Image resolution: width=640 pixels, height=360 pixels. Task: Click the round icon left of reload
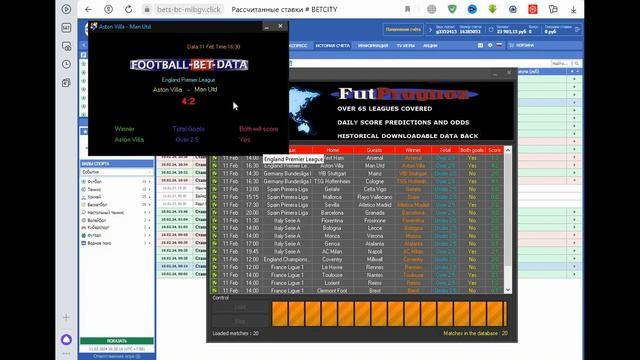108,9
